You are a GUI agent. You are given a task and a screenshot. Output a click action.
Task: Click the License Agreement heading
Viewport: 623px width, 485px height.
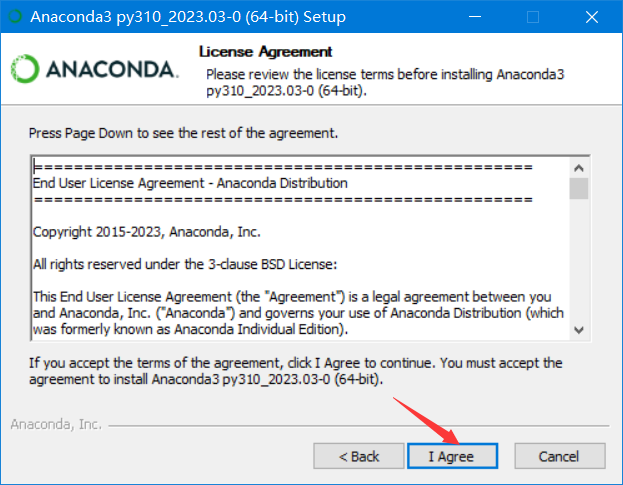pos(265,52)
